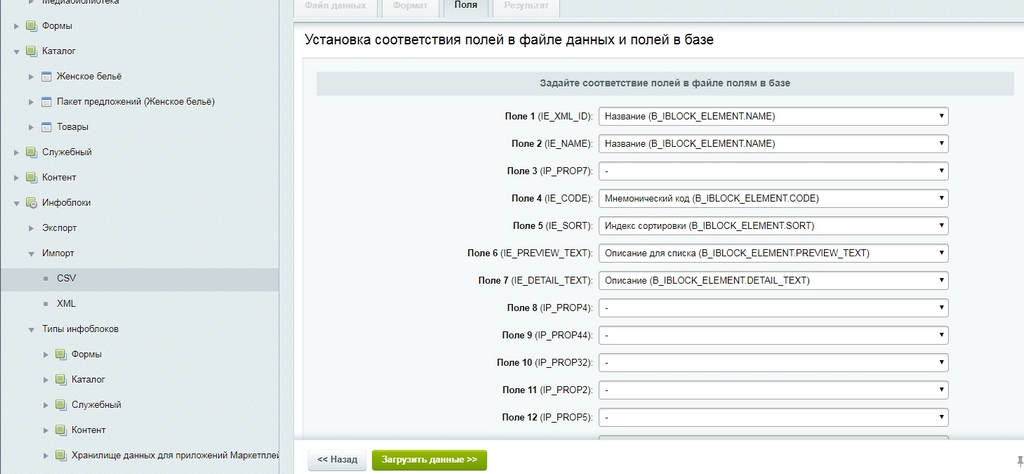Click the Женское бельё label
Screen dimensions: 1024x474
pos(89,76)
